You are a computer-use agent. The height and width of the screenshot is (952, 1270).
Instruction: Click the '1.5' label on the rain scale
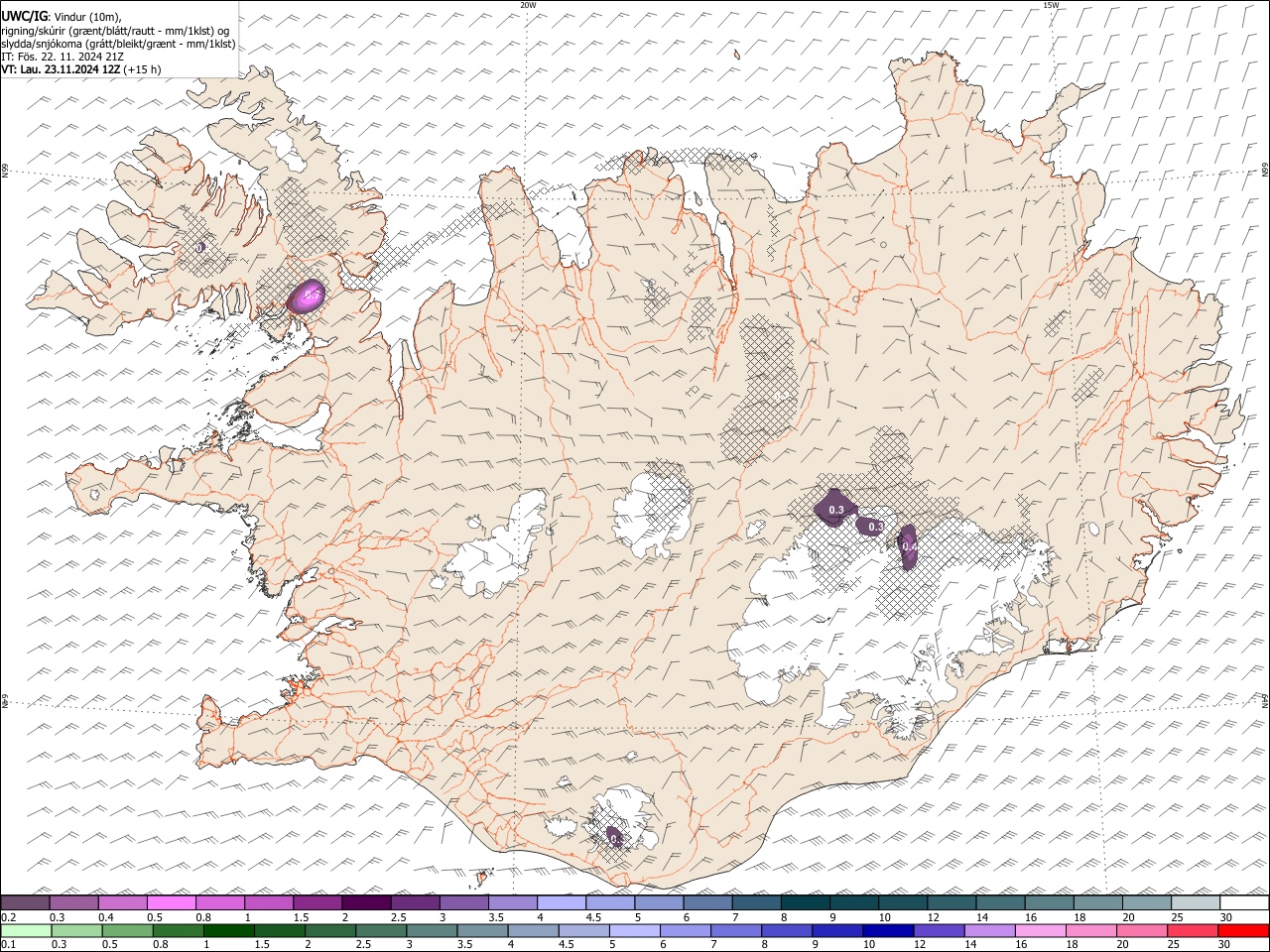click(x=262, y=945)
